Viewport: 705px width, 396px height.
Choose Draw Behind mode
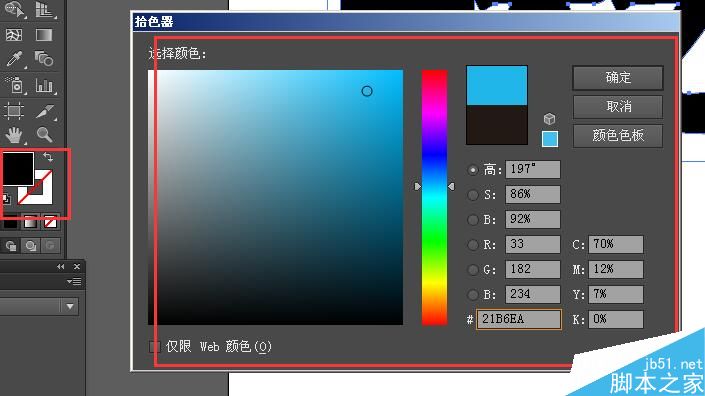click(x=31, y=246)
